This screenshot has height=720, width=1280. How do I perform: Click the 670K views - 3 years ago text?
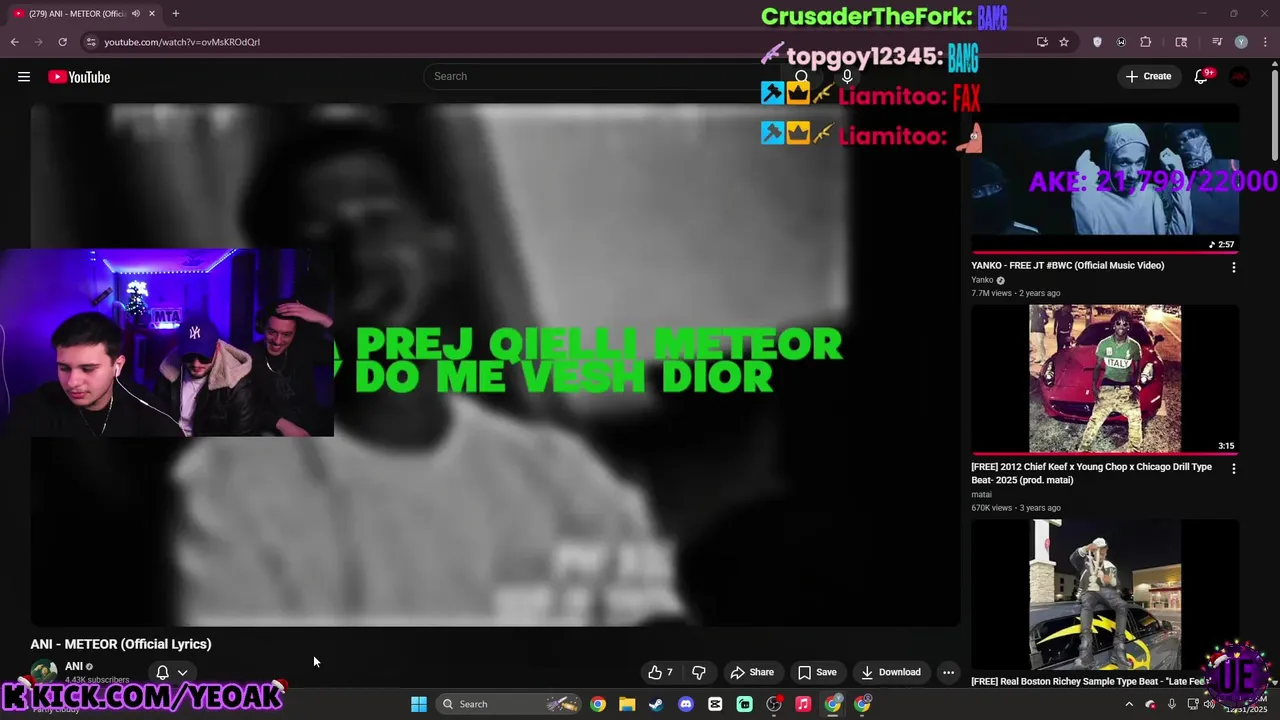click(1016, 508)
